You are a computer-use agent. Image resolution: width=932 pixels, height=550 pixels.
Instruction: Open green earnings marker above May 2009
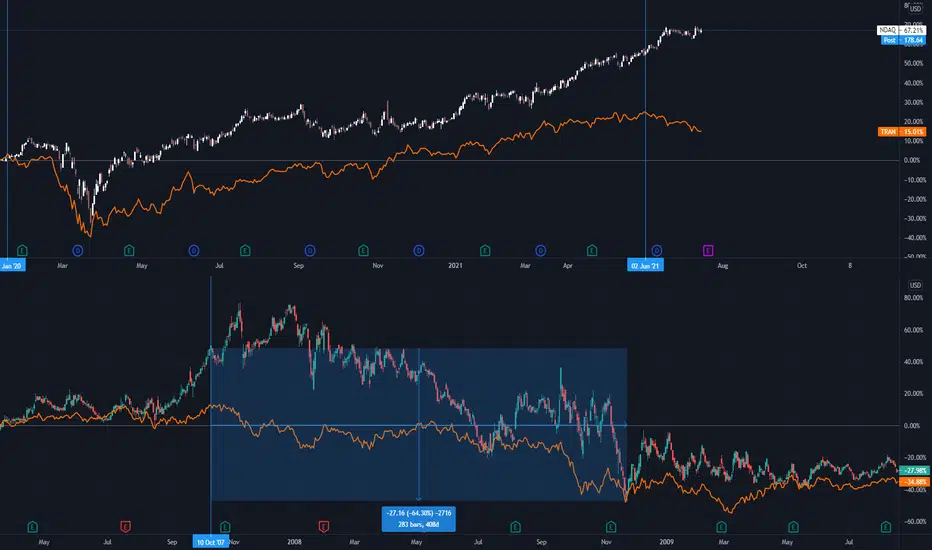(794, 527)
